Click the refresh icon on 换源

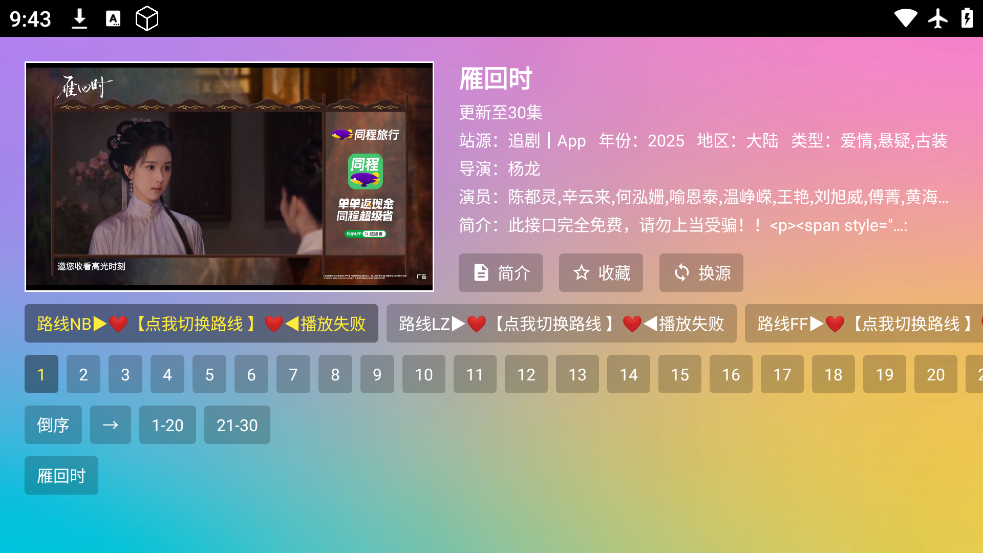(681, 273)
